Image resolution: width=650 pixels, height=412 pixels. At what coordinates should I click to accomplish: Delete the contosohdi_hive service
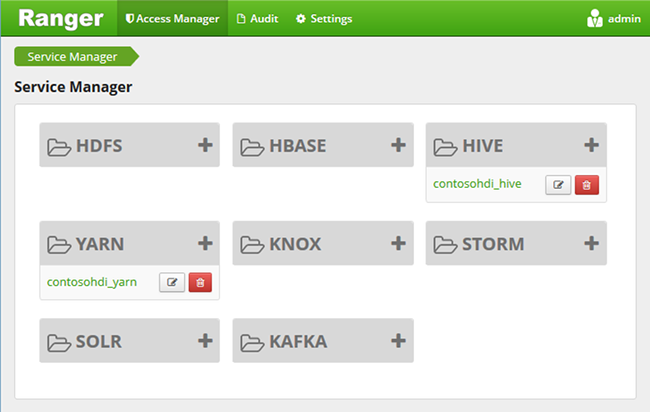click(587, 185)
